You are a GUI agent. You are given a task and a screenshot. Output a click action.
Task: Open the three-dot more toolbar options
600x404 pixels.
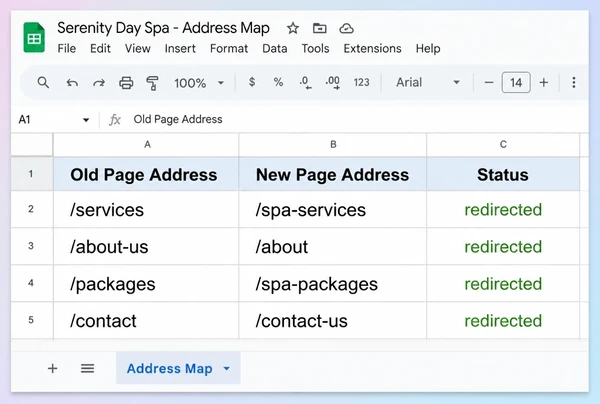(x=574, y=82)
